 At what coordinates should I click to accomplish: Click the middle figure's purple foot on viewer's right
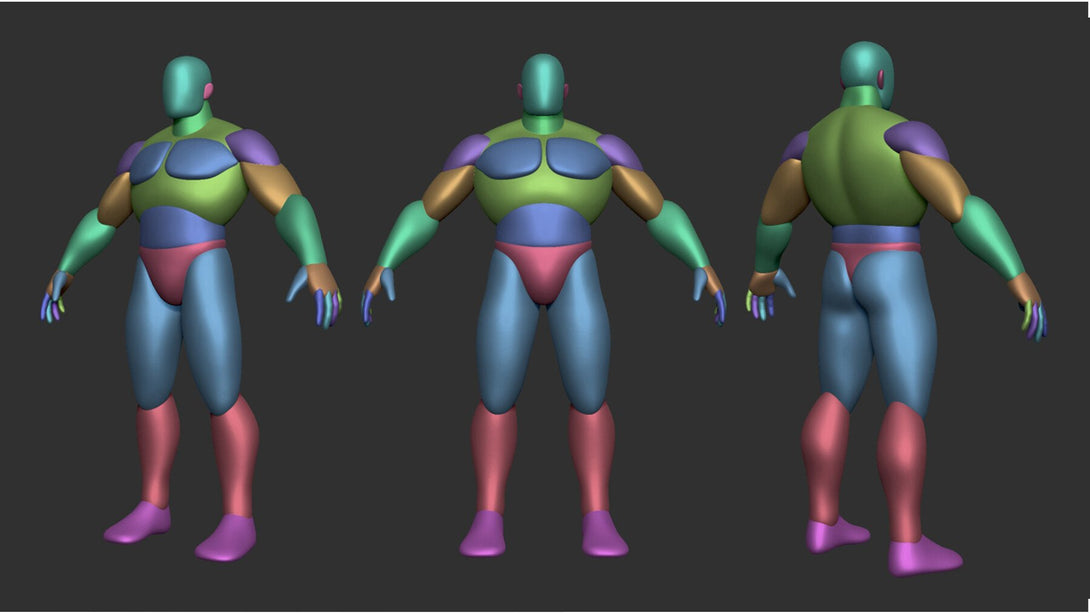[603, 535]
